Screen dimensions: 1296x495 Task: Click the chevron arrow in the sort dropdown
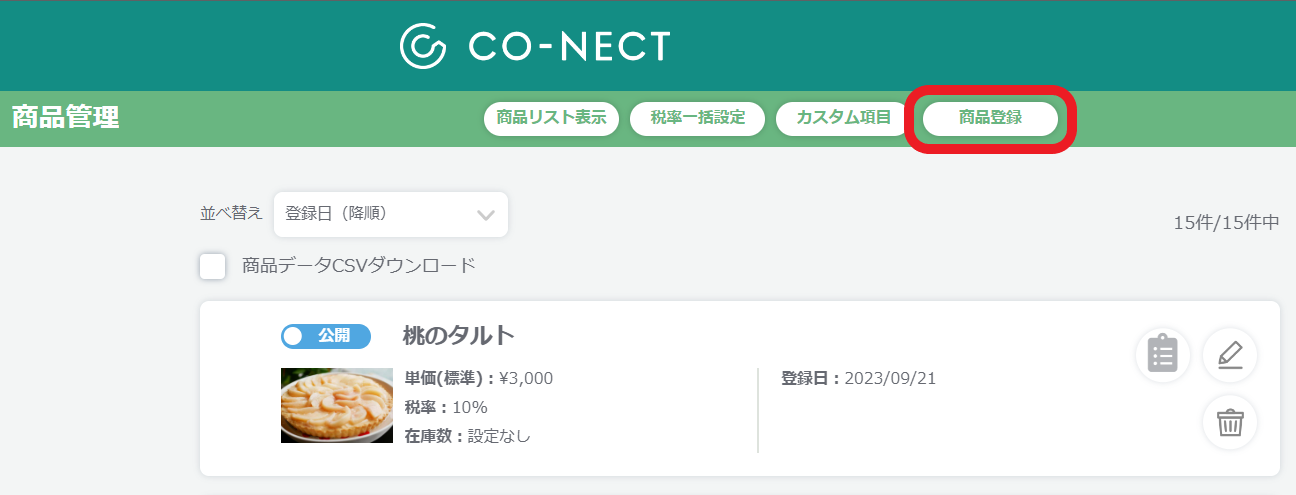coord(486,215)
